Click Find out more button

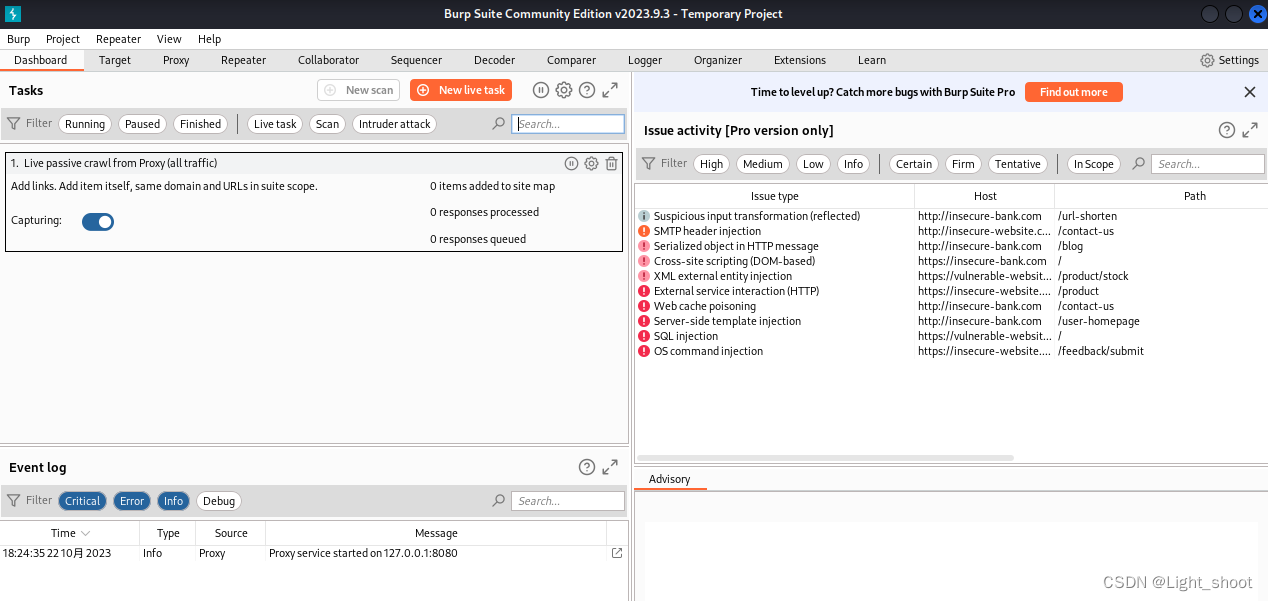click(x=1074, y=92)
